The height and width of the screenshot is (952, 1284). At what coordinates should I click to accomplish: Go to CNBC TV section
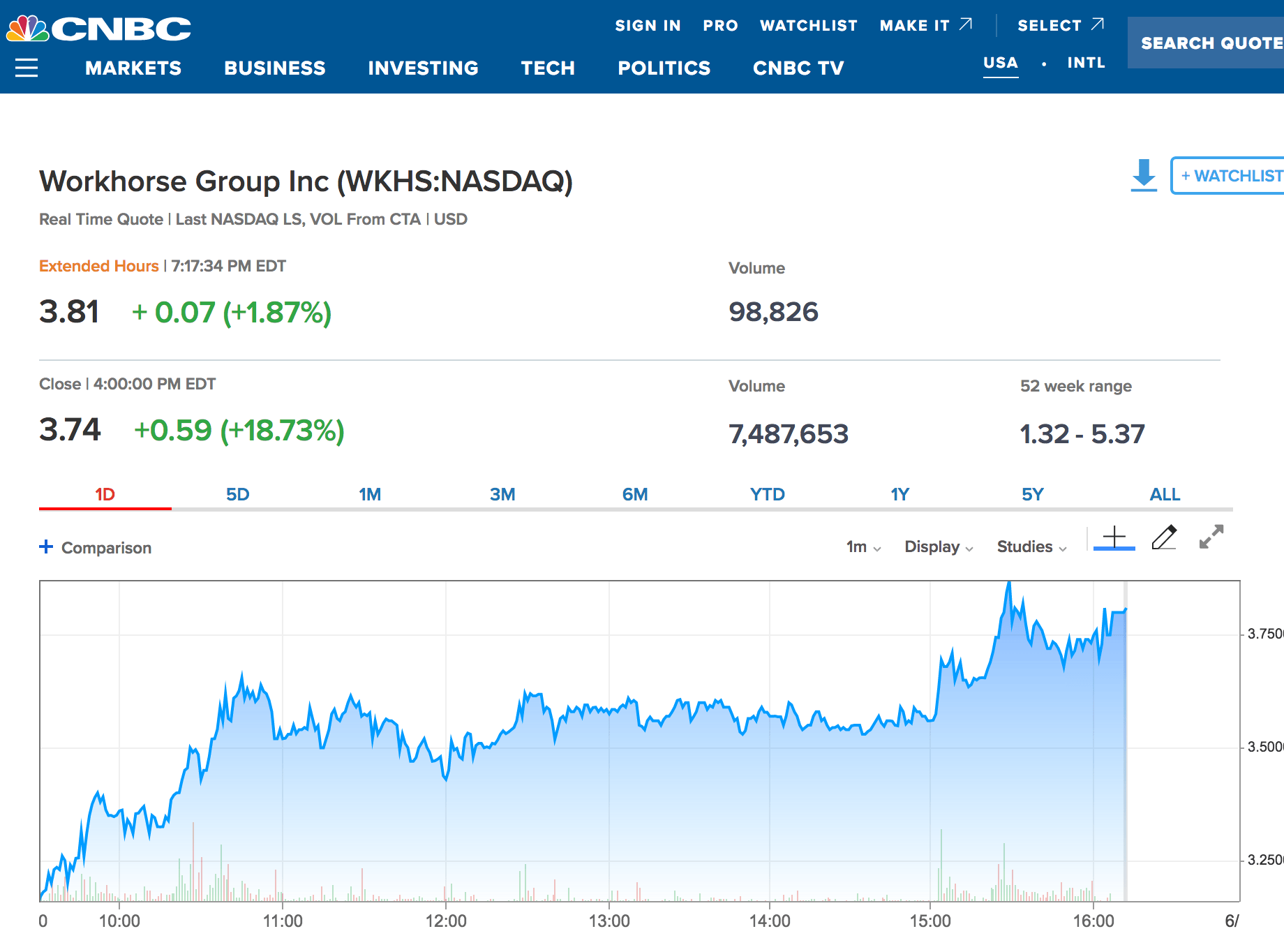coord(798,68)
